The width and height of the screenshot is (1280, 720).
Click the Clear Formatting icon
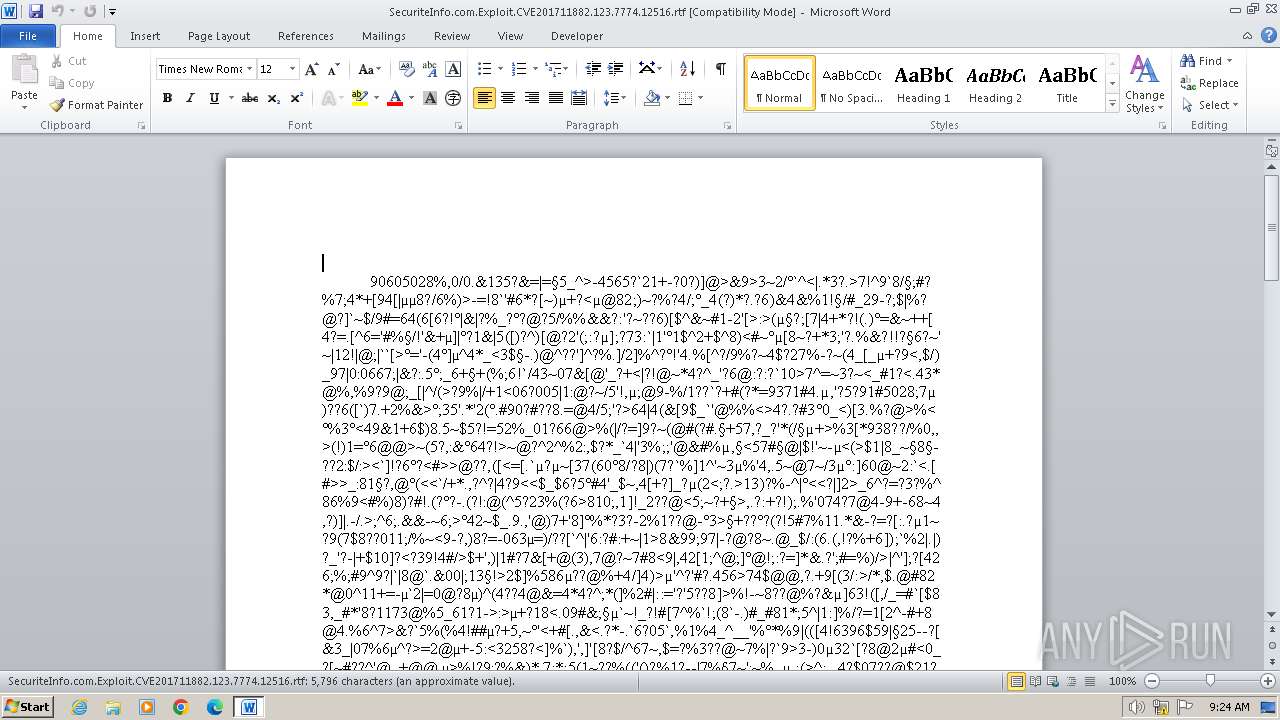(x=407, y=69)
